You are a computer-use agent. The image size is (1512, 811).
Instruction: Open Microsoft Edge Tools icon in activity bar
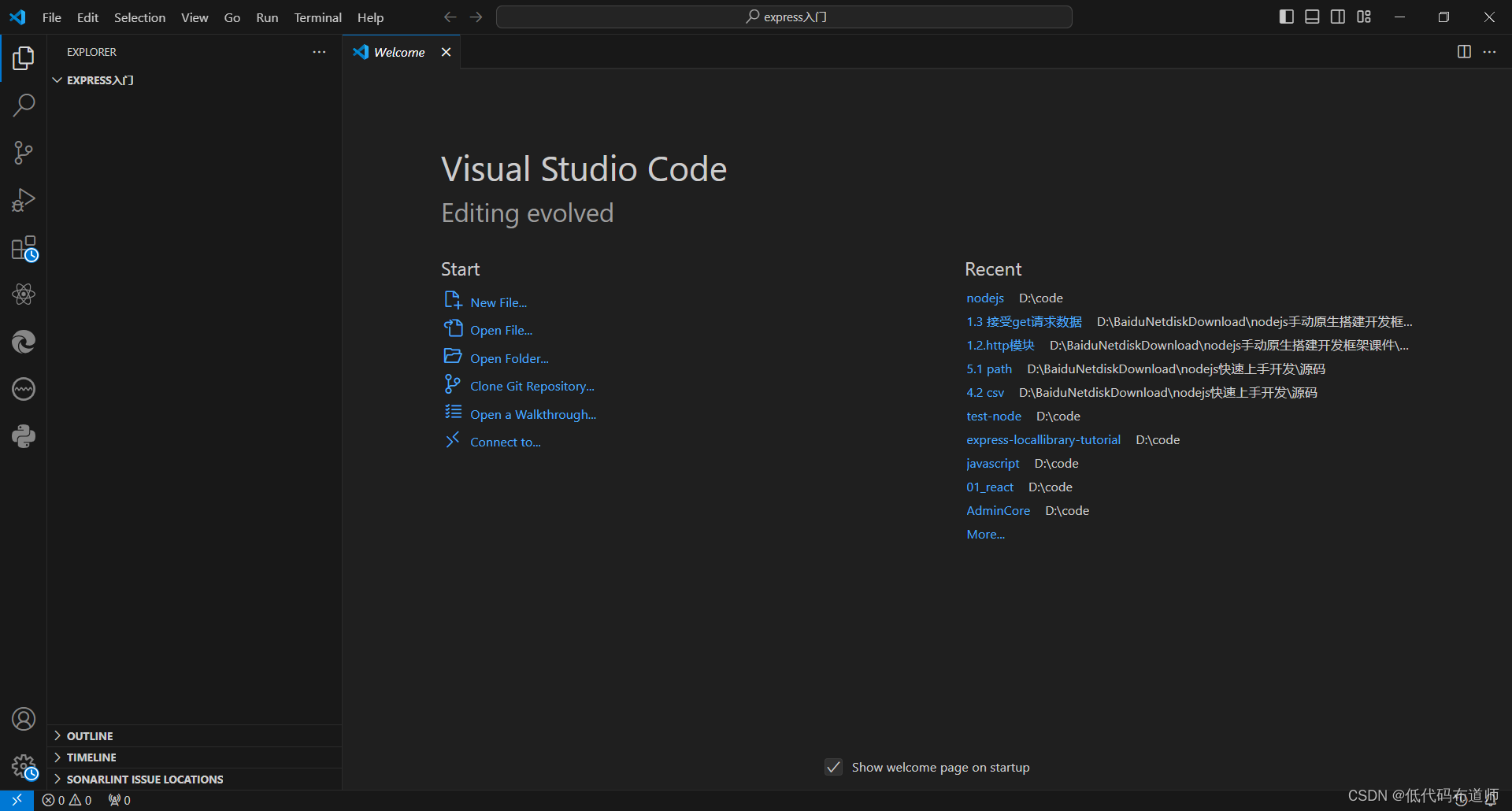point(24,342)
